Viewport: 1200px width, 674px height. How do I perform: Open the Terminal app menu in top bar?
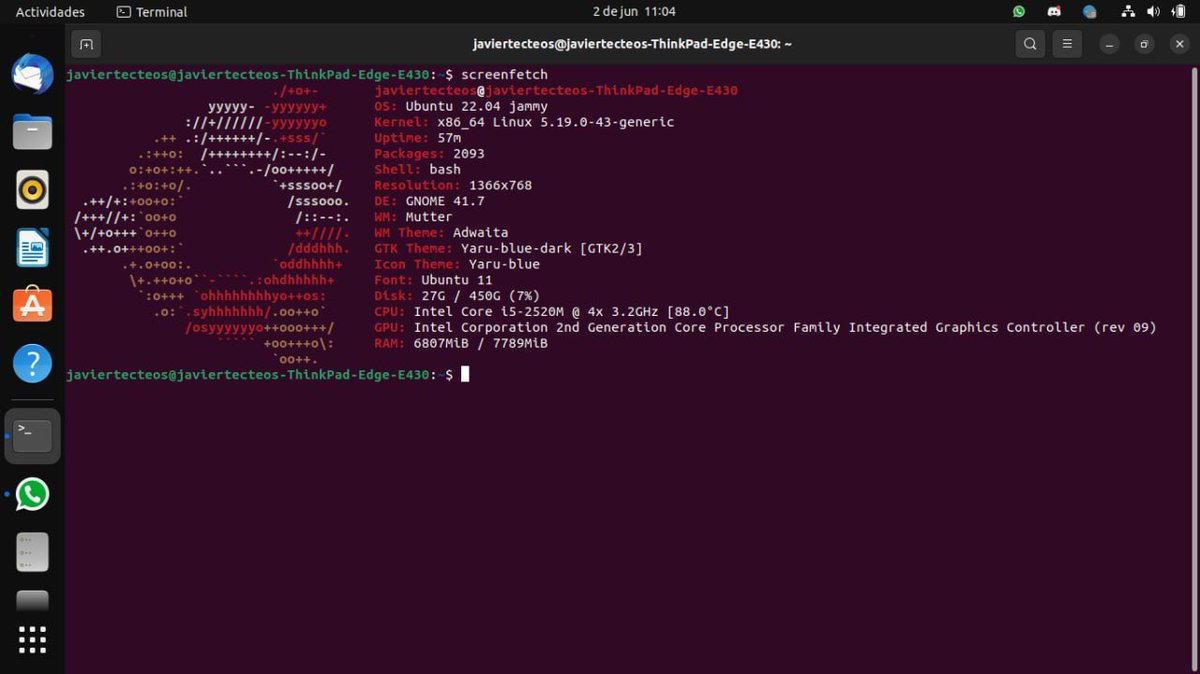click(152, 12)
